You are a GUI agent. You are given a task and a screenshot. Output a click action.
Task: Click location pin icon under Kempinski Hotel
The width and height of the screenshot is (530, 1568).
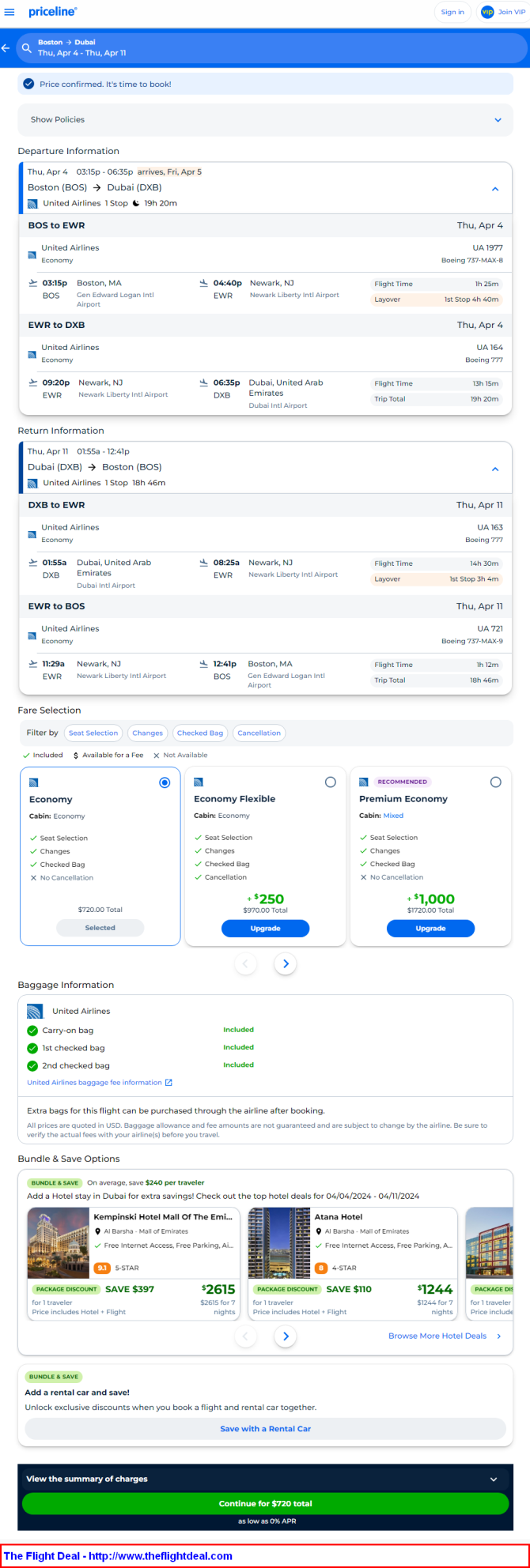[97, 1231]
